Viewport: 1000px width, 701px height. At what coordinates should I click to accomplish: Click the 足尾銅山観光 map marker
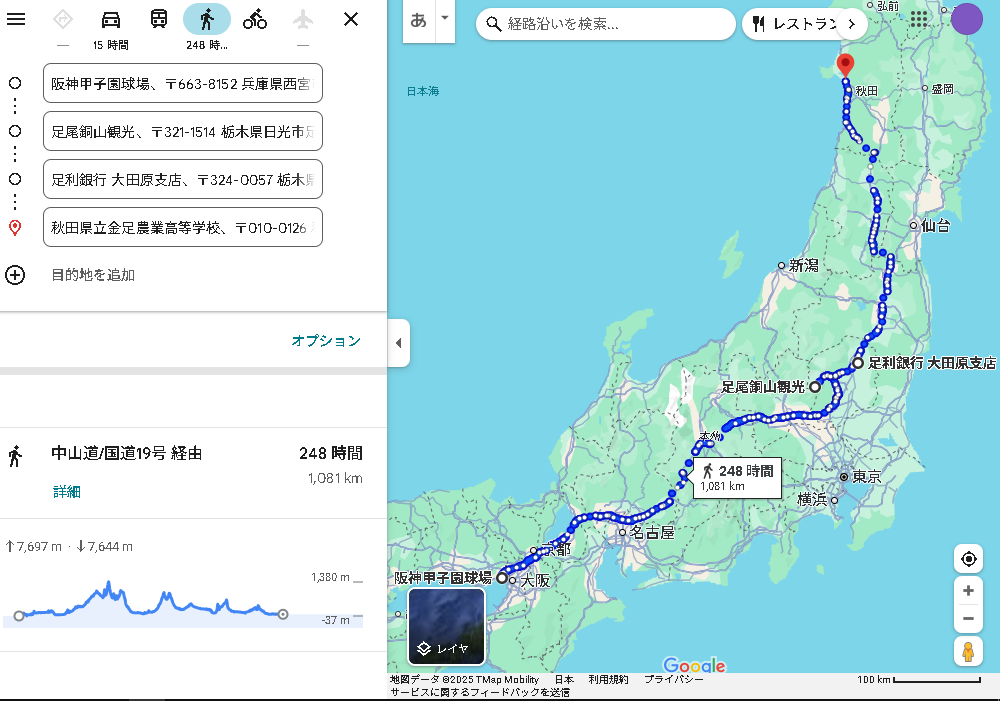click(x=814, y=387)
